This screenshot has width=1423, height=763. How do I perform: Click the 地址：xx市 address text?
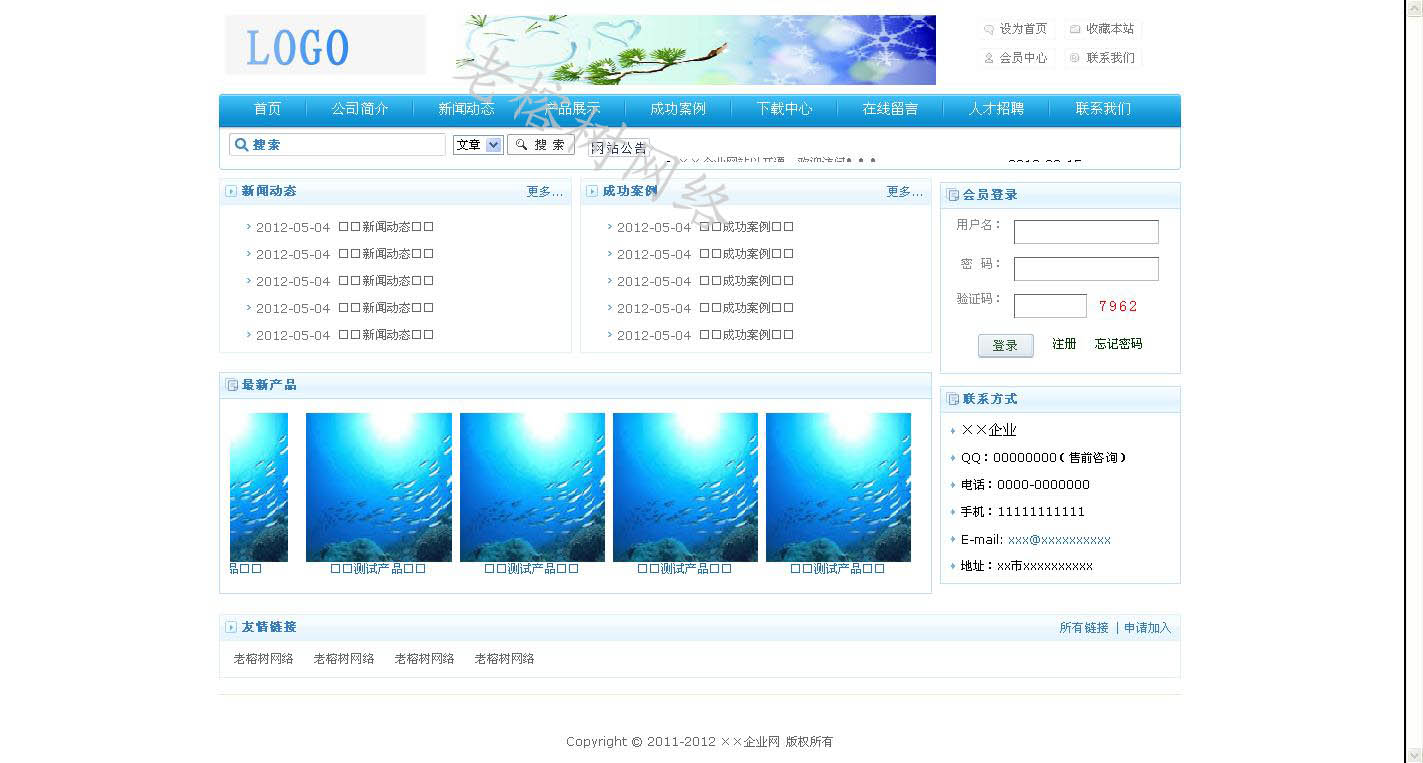click(1027, 566)
